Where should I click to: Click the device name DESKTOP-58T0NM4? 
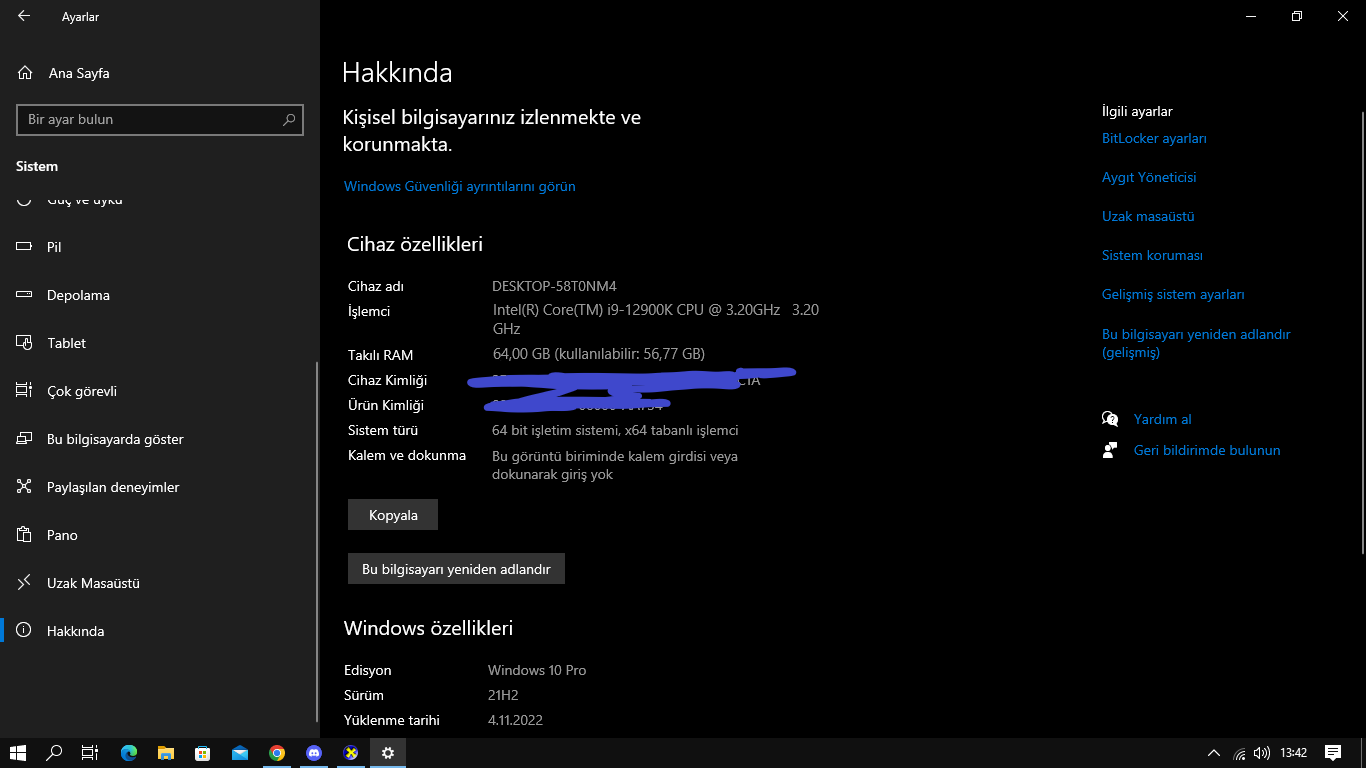554,286
